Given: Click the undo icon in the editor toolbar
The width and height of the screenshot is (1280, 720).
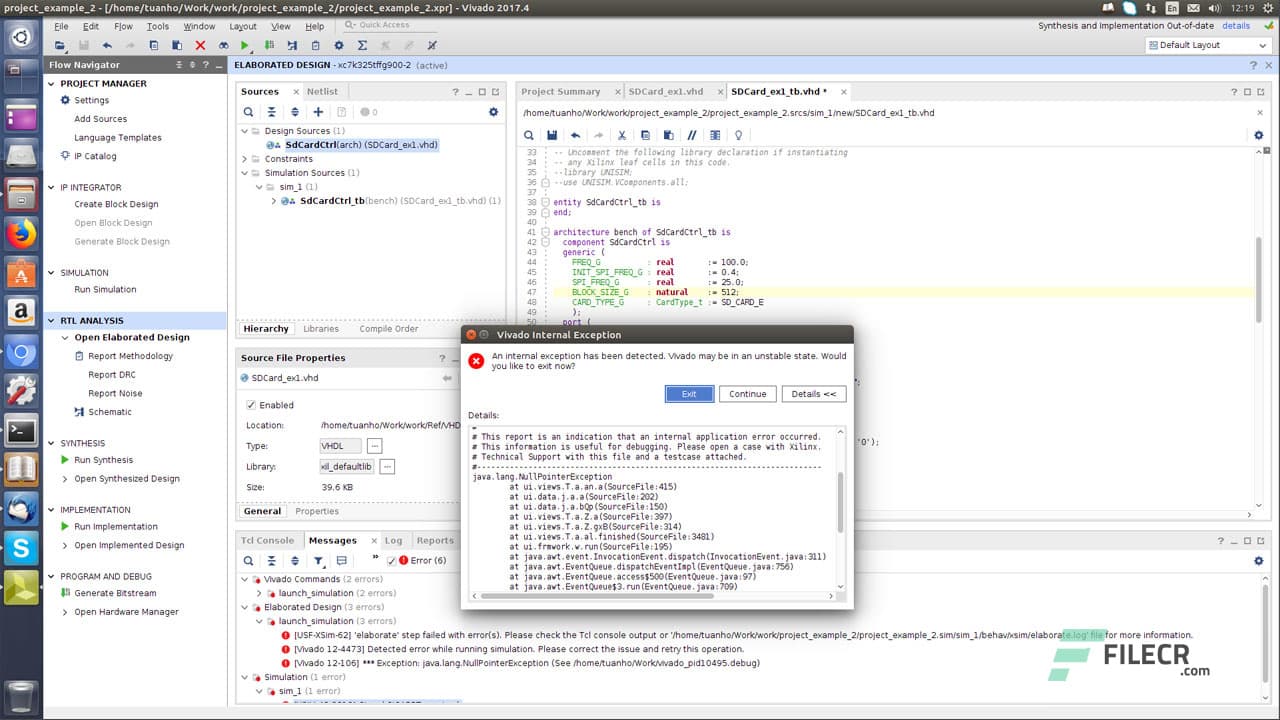Looking at the screenshot, I should (x=574, y=135).
